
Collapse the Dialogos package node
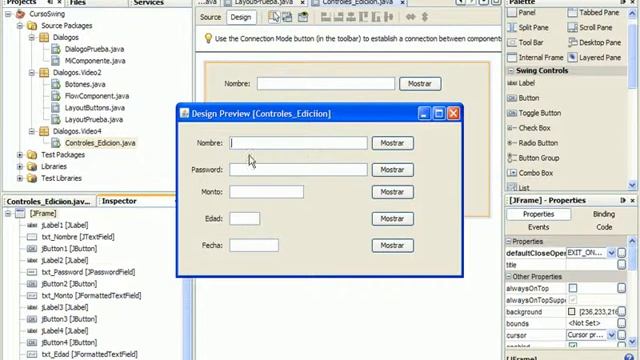[31, 38]
